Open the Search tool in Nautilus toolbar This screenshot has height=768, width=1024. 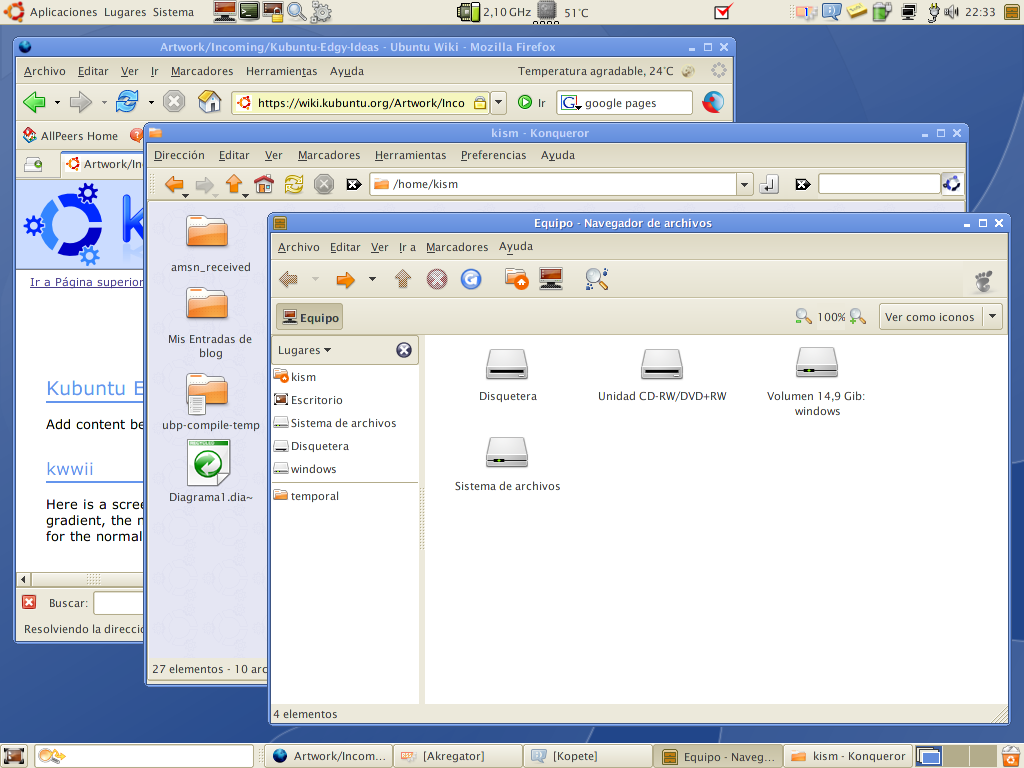pos(596,279)
